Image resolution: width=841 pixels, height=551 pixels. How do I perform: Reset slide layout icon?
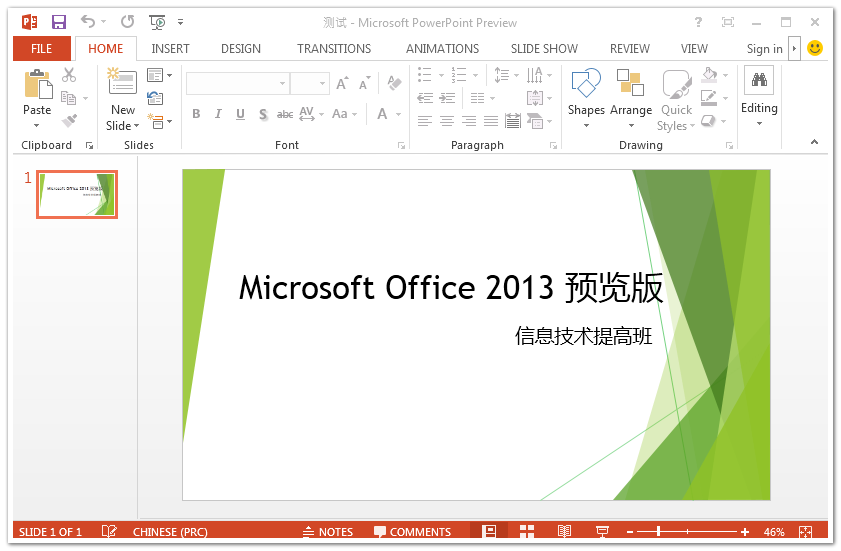coord(155,98)
